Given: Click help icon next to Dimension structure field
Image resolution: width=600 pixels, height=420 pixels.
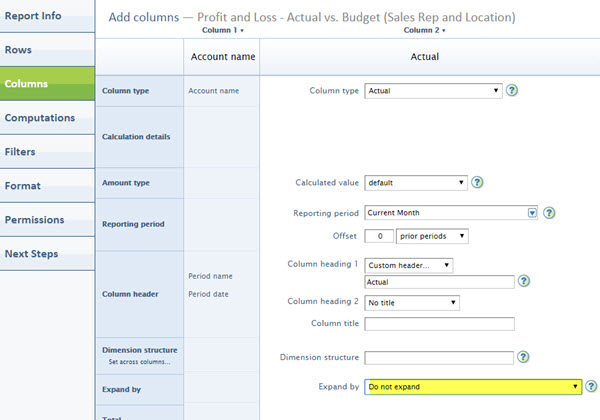Looking at the screenshot, I should click(524, 357).
